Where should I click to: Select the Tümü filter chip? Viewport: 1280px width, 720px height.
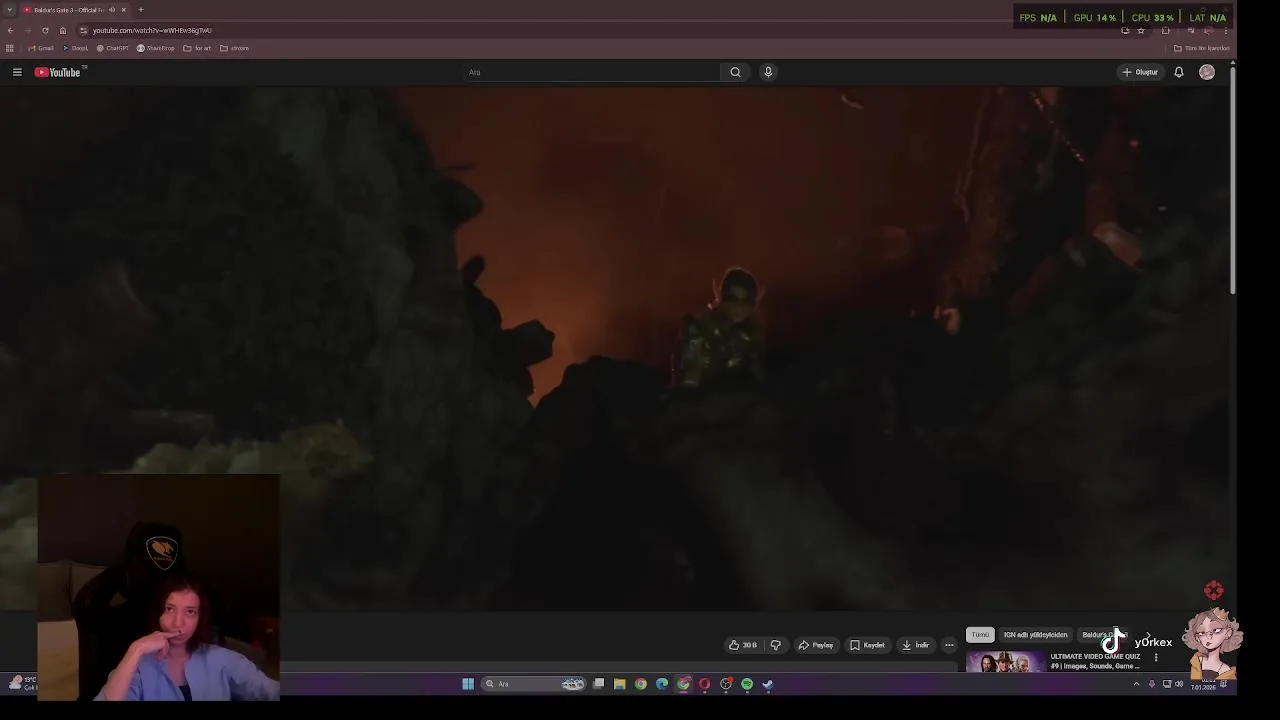coord(980,635)
